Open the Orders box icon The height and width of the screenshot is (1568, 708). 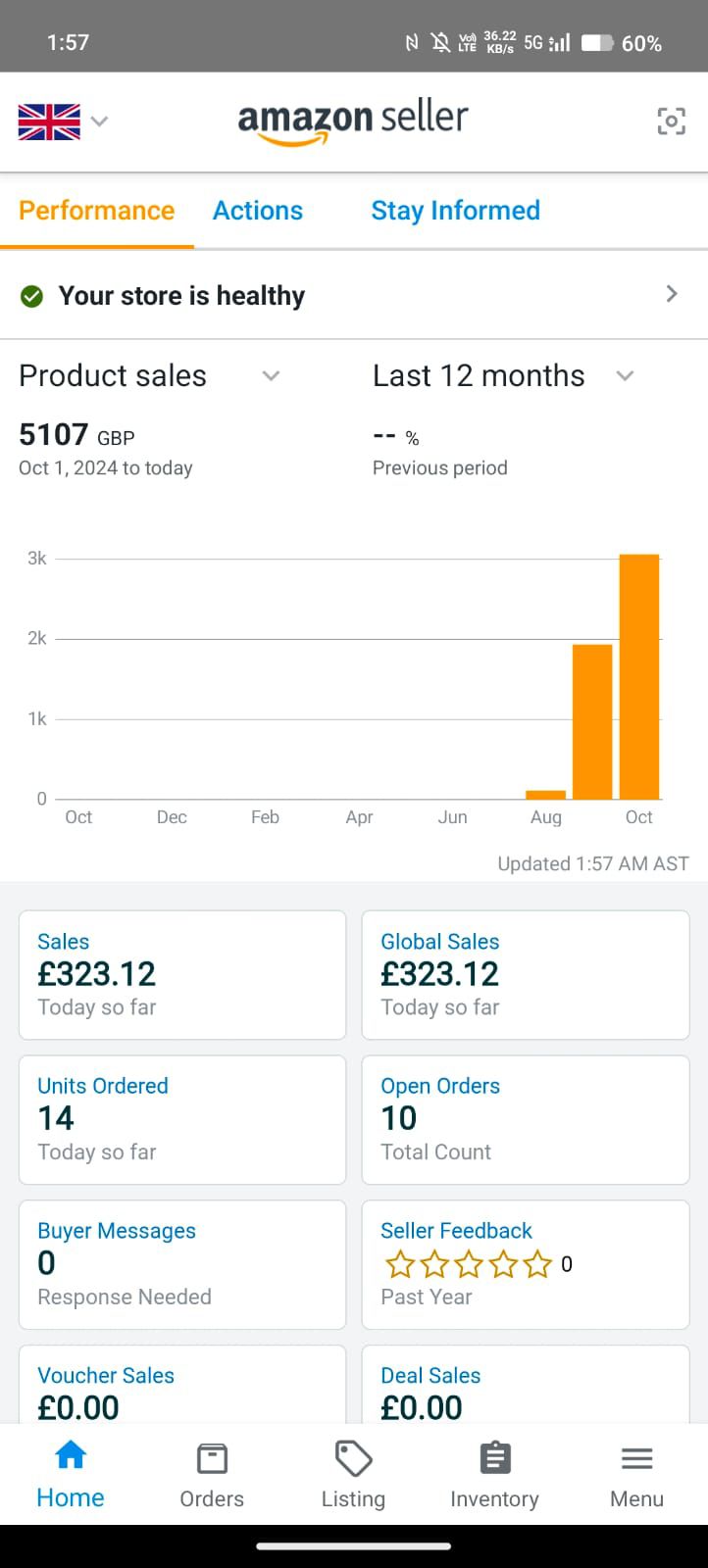point(212,1459)
